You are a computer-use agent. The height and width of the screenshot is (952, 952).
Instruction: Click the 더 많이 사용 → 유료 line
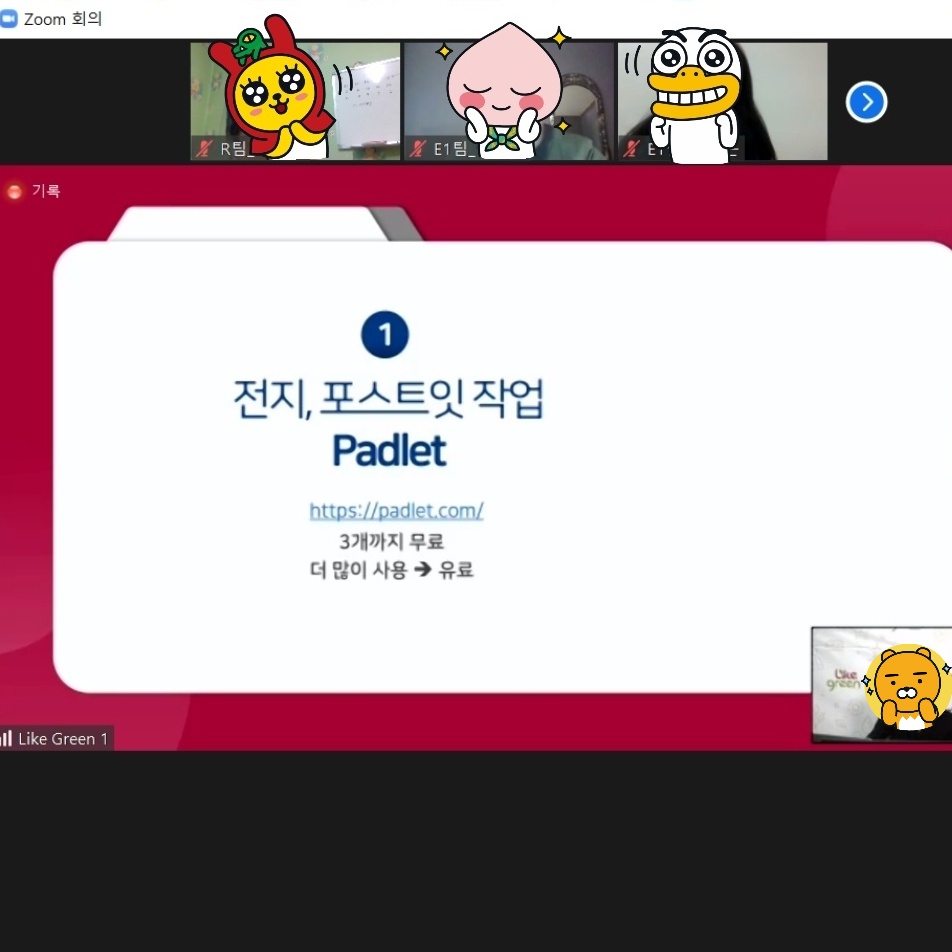392,570
